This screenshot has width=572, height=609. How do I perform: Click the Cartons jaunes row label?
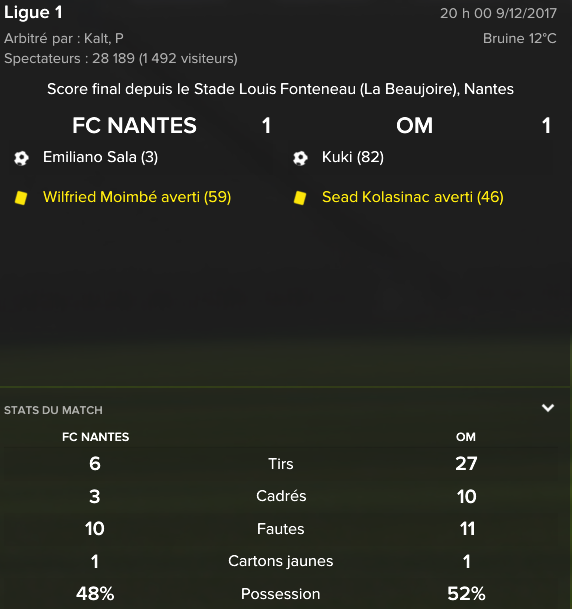[280, 561]
